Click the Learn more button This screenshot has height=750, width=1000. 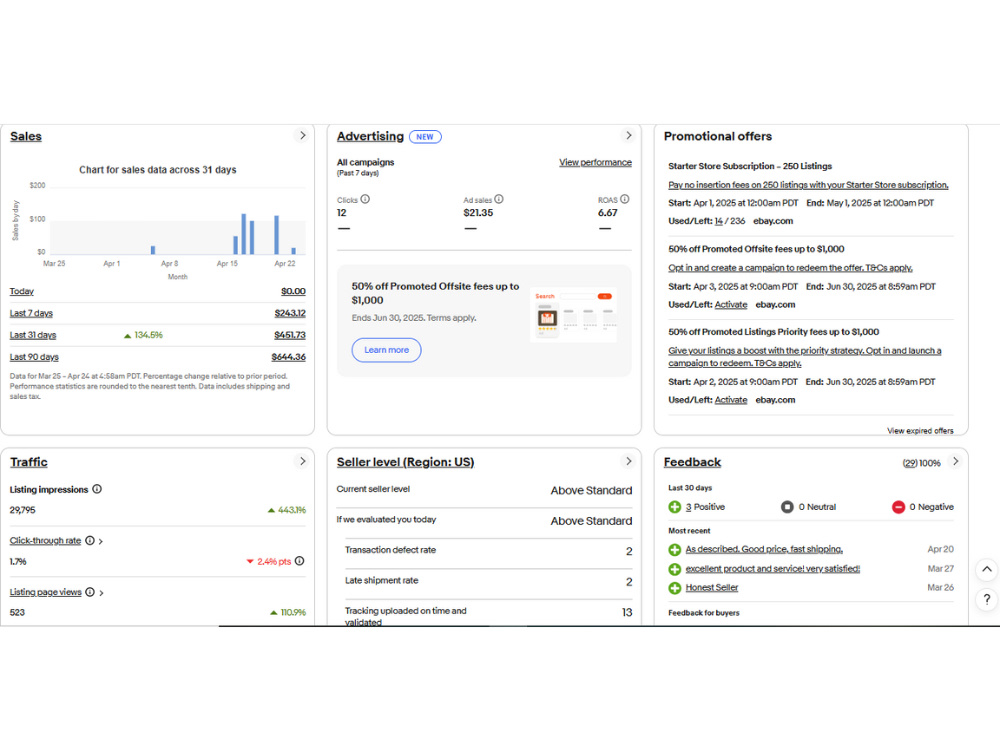pyautogui.click(x=386, y=350)
